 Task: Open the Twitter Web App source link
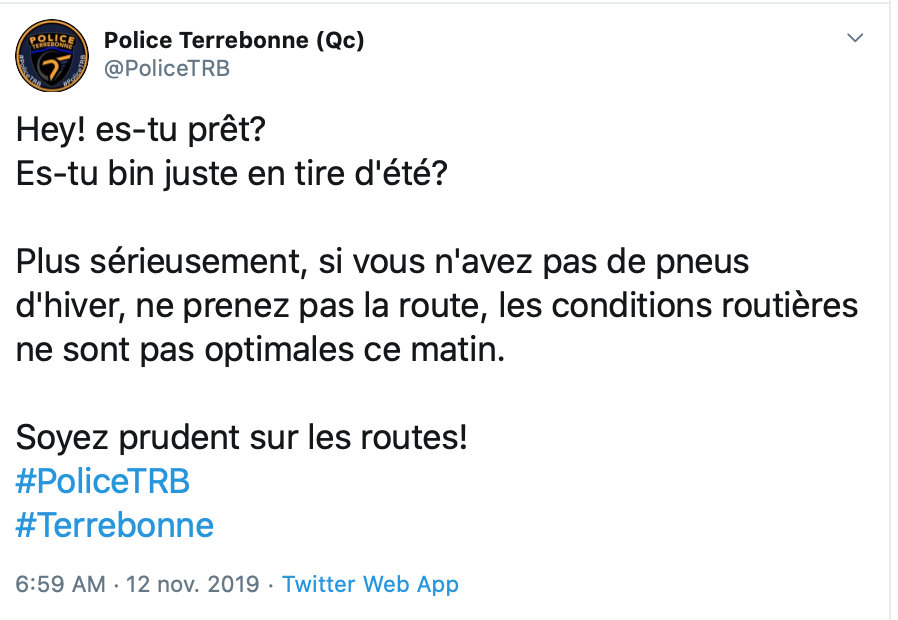[x=370, y=584]
